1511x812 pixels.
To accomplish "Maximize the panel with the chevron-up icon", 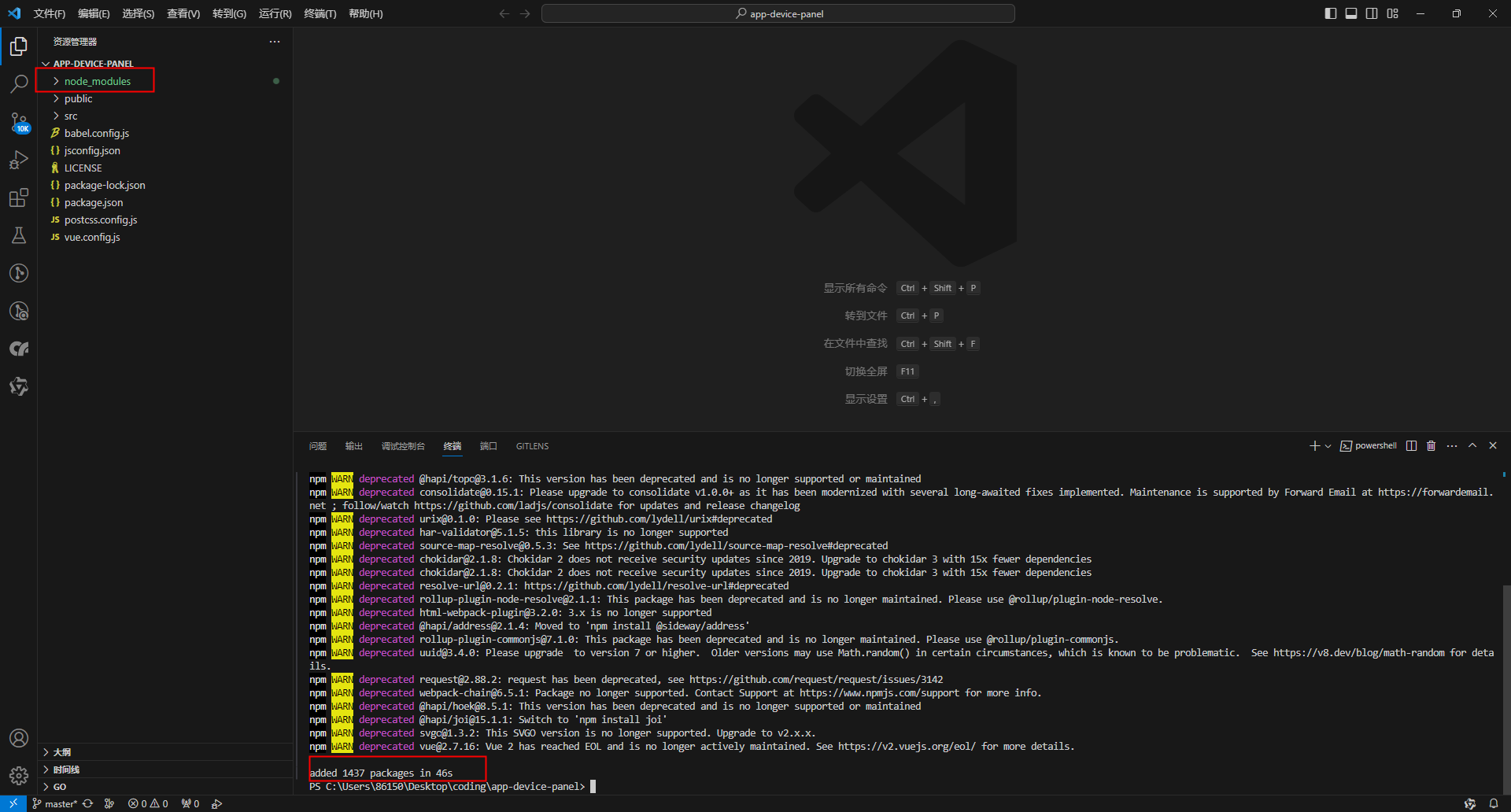I will 1472,446.
